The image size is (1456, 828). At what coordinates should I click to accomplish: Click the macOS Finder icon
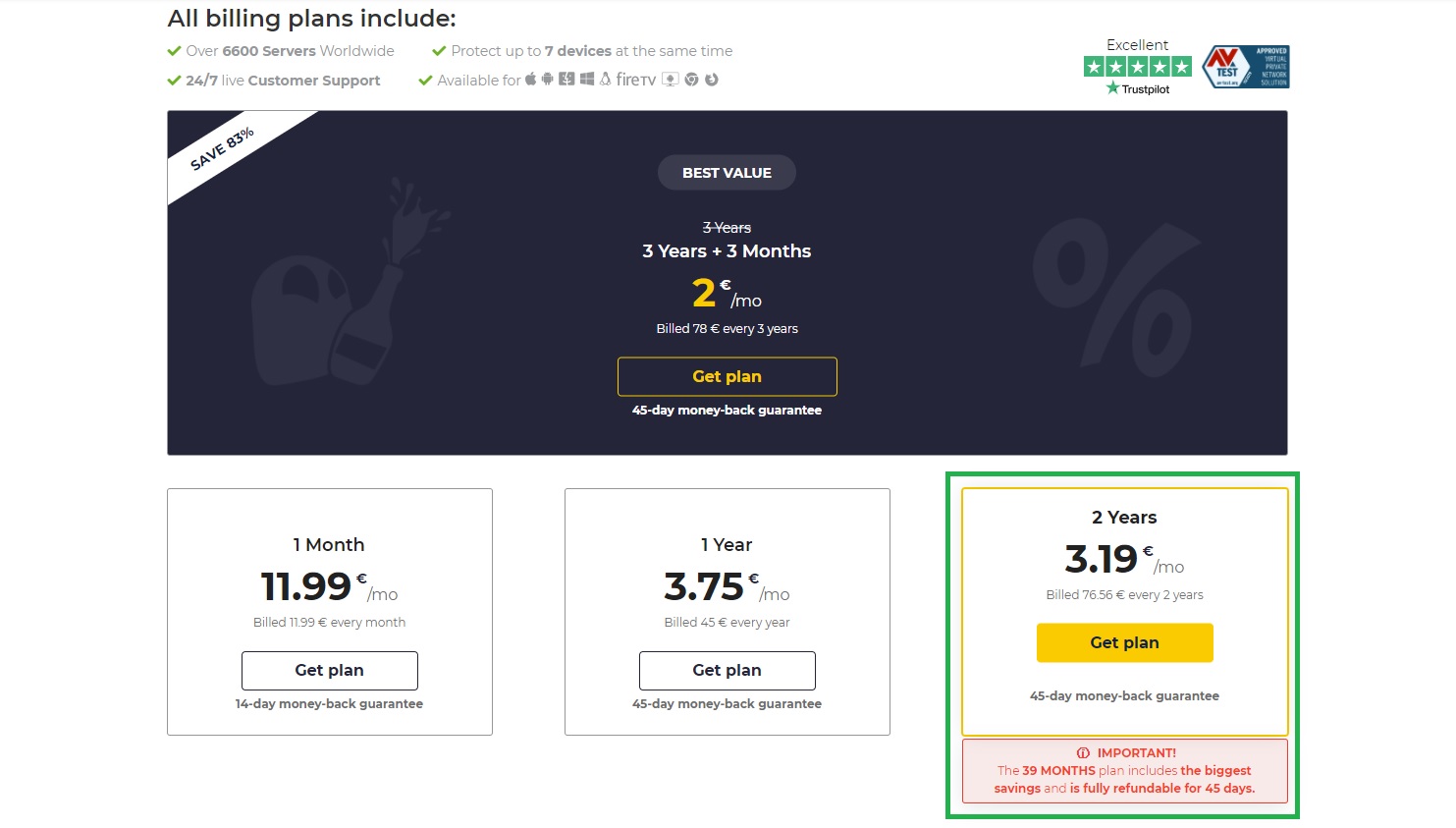(x=566, y=80)
